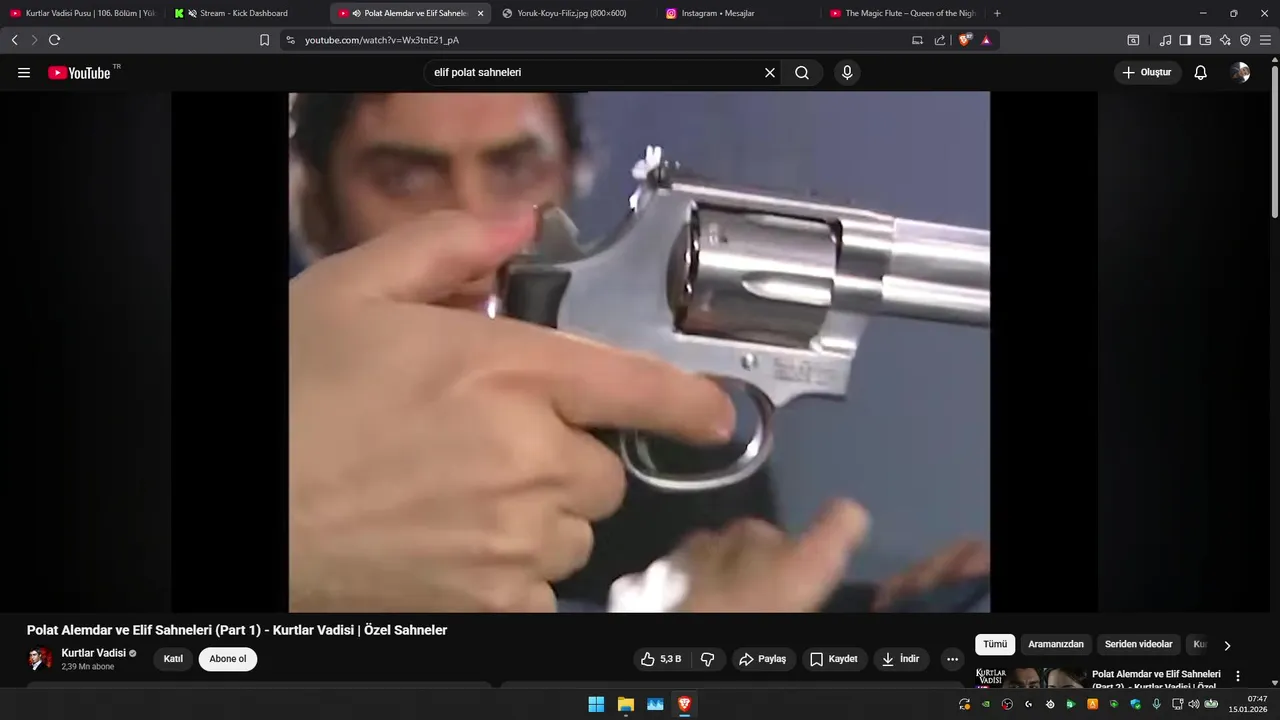Screen dimensions: 1280x720
Task: Go to the YouTube home logo
Action: click(79, 72)
